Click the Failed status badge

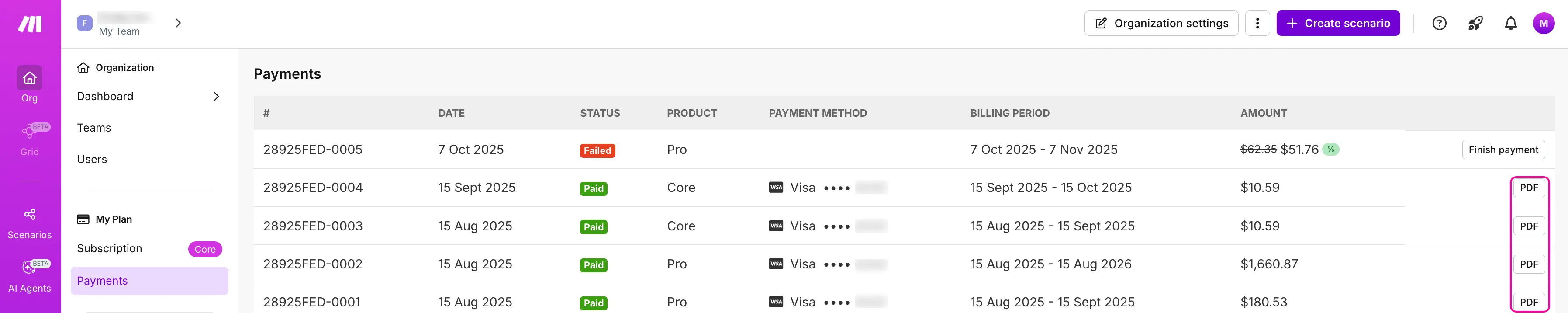[x=597, y=150]
